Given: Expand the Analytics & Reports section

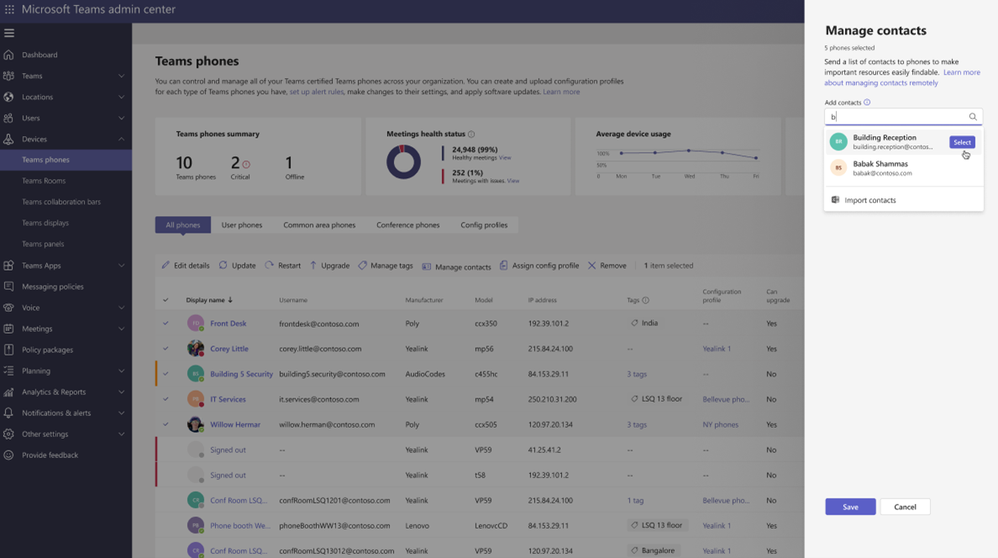Looking at the screenshot, I should [121, 392].
